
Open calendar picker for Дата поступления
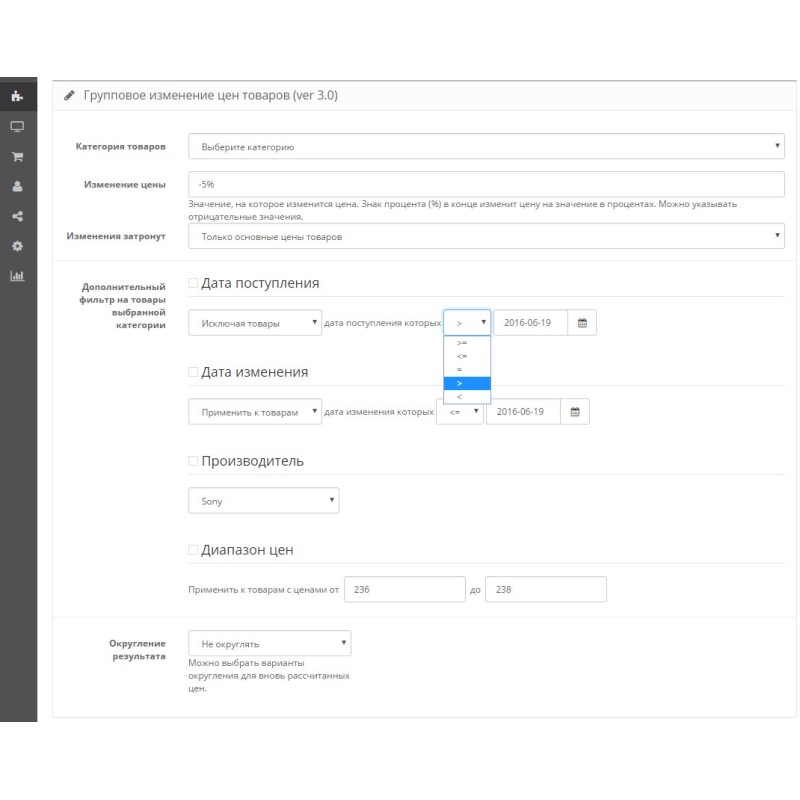pyautogui.click(x=582, y=323)
